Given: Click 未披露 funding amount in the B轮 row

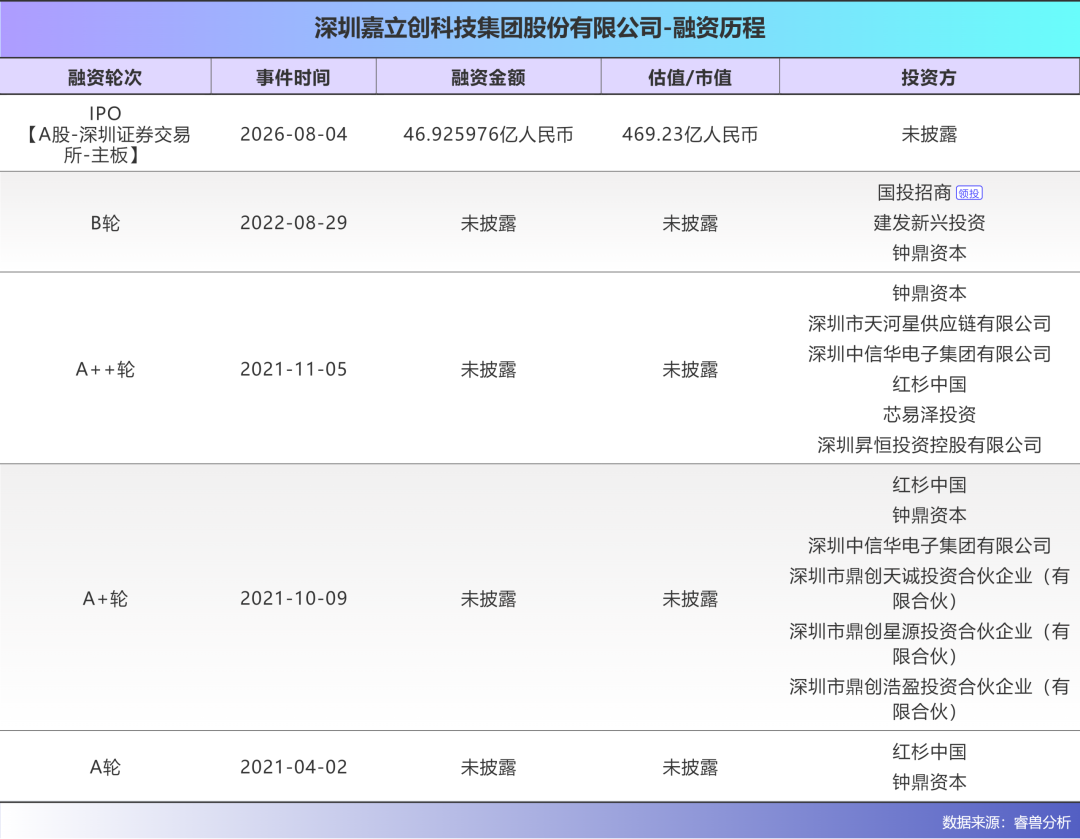Looking at the screenshot, I should coord(488,223).
